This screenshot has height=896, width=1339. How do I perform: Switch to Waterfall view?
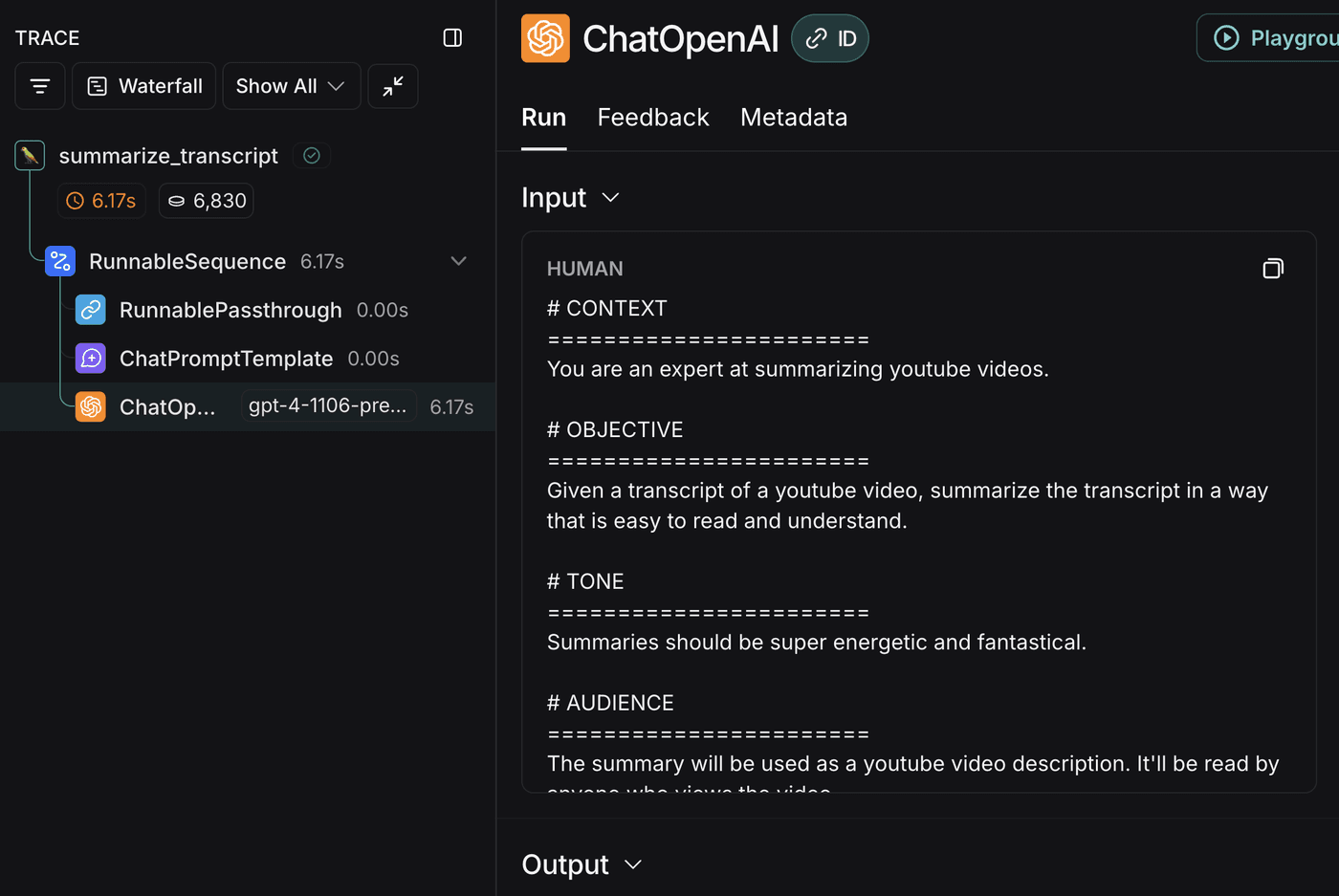[145, 86]
